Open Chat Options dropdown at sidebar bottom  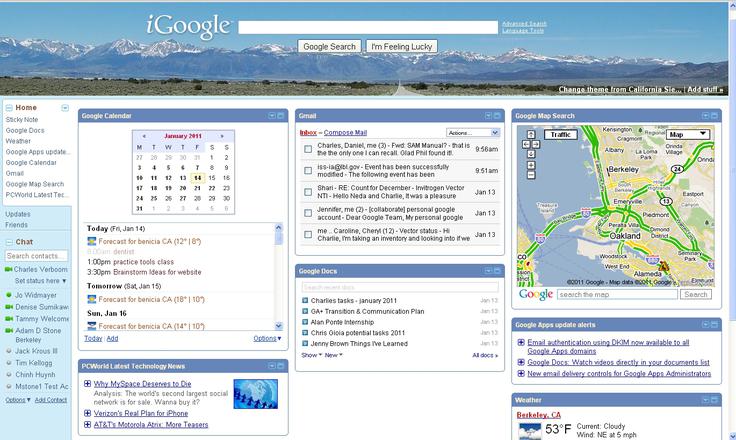pyautogui.click(x=18, y=400)
